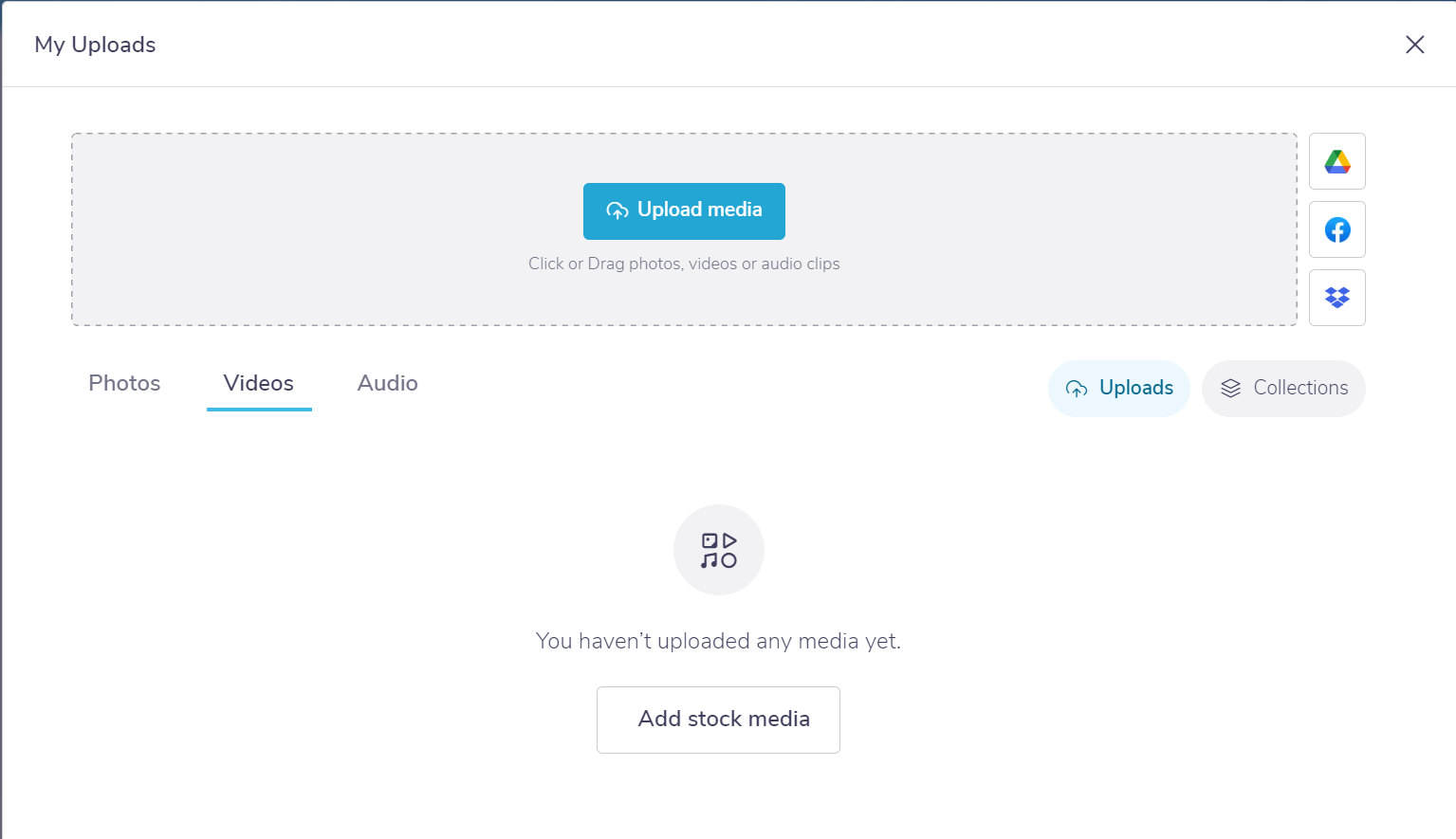The height and width of the screenshot is (839, 1456).
Task: Click the text 'Click or Drag photos, videos or audio clips'
Action: (x=684, y=264)
